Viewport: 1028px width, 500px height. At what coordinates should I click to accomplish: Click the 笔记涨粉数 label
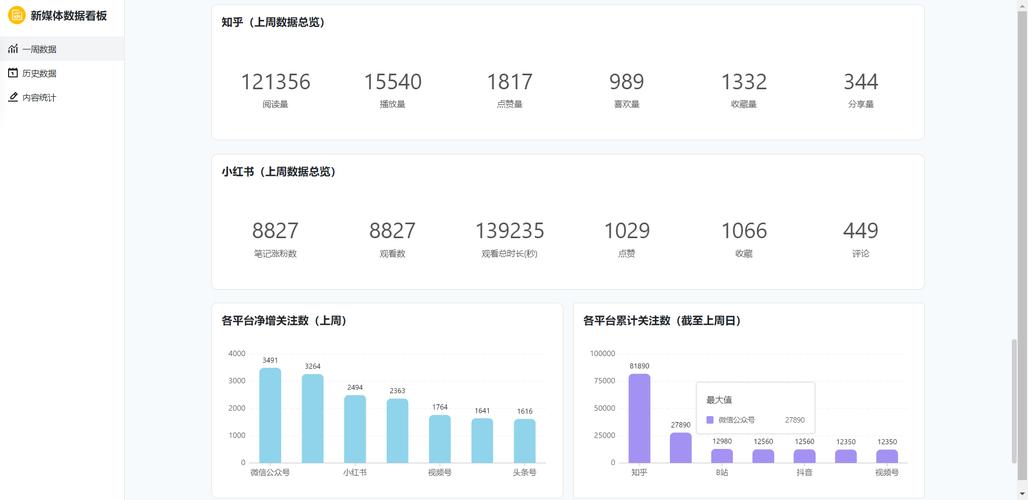[x=275, y=254]
